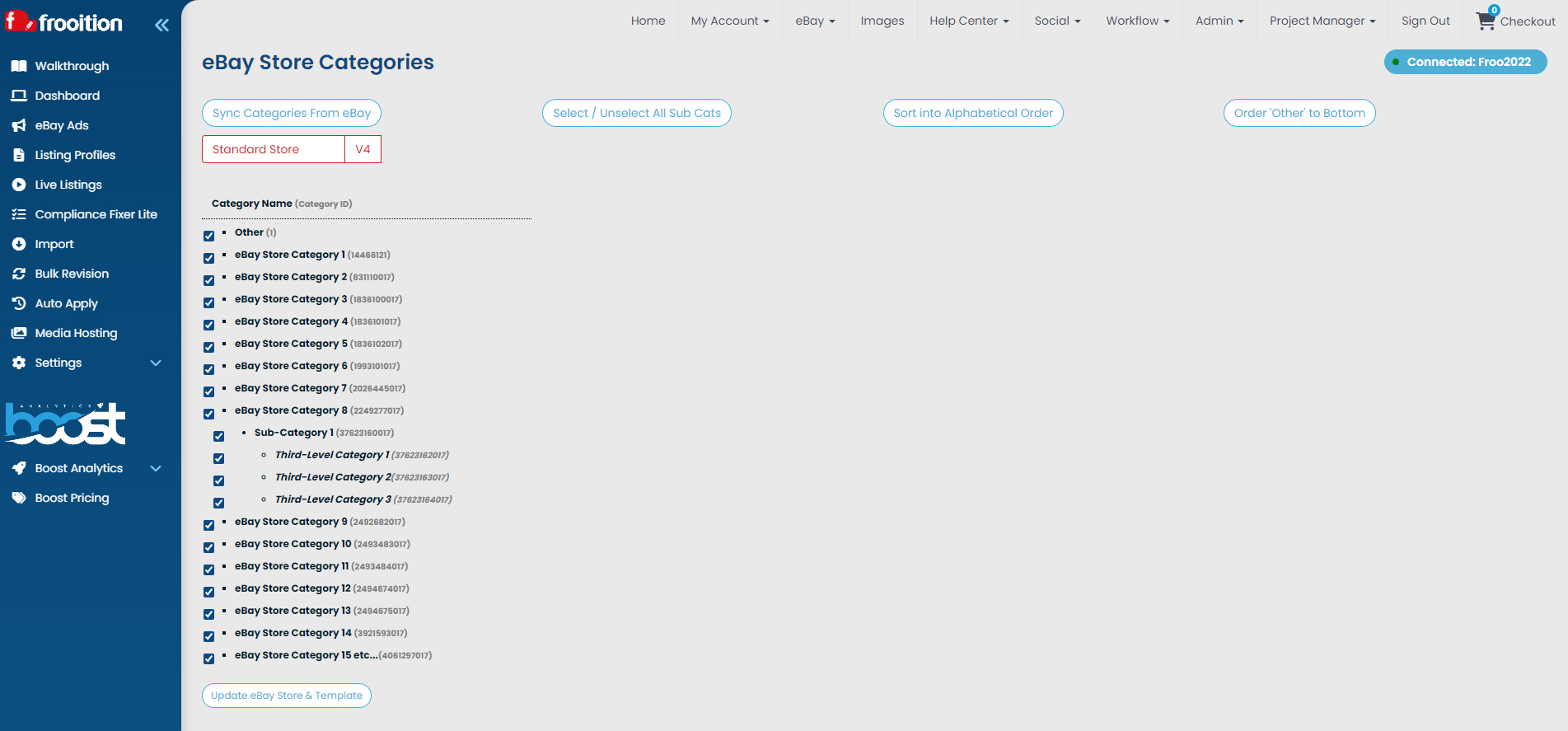Untick the 'Other' category checkbox
The height and width of the screenshot is (731, 1568).
(208, 236)
